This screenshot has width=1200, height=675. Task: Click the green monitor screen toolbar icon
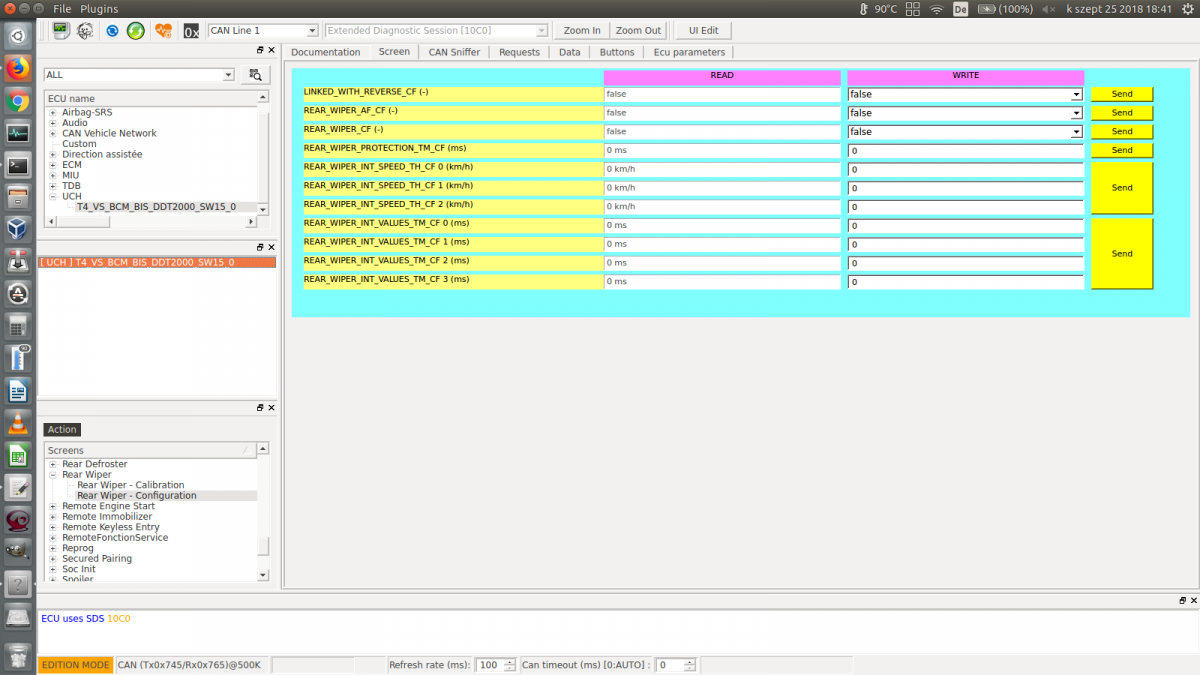pyautogui.click(x=61, y=31)
